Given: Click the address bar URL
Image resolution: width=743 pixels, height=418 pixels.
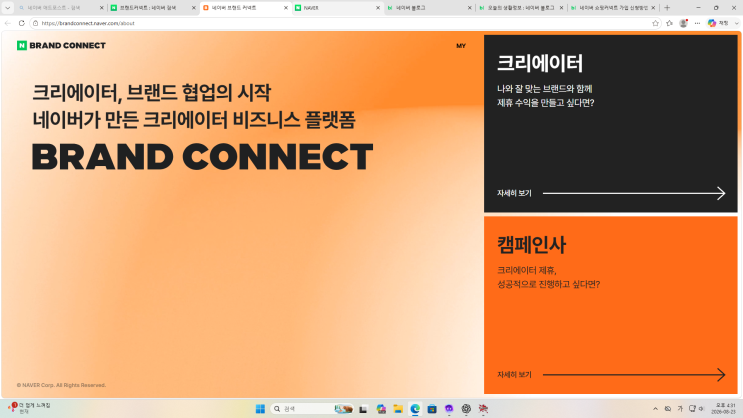Looking at the screenshot, I should tap(88, 23).
